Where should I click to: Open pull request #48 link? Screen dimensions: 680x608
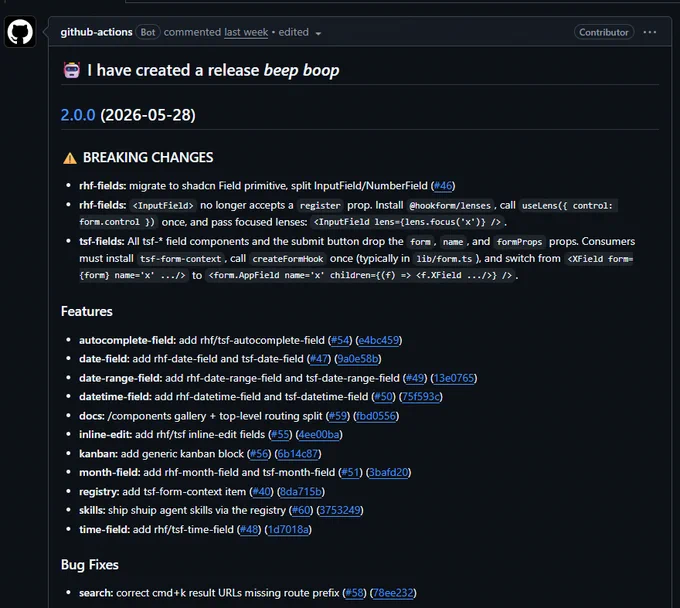(249, 530)
